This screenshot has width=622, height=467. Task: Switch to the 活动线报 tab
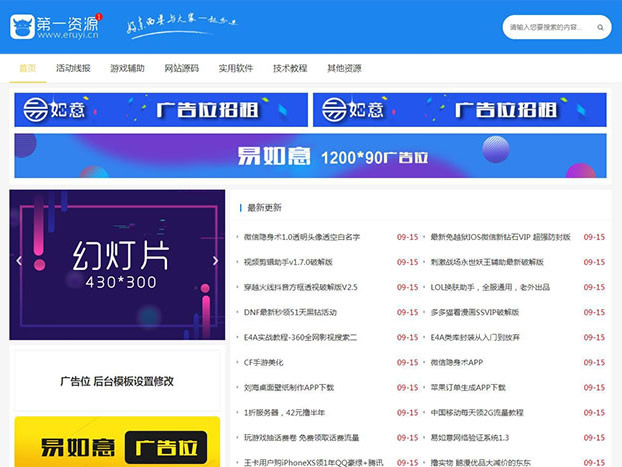coord(73,68)
